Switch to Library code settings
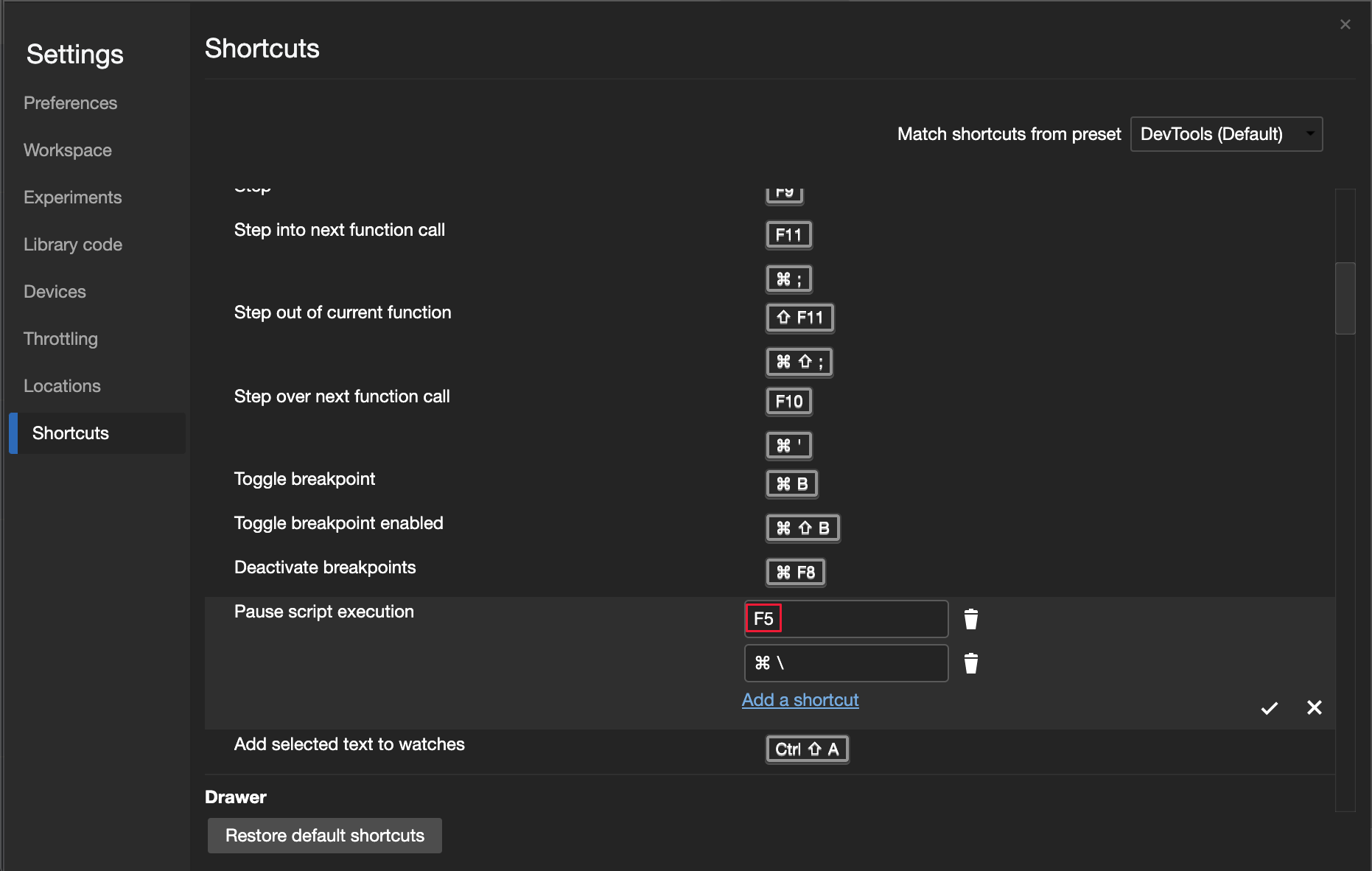This screenshot has width=1372, height=871. pos(73,245)
